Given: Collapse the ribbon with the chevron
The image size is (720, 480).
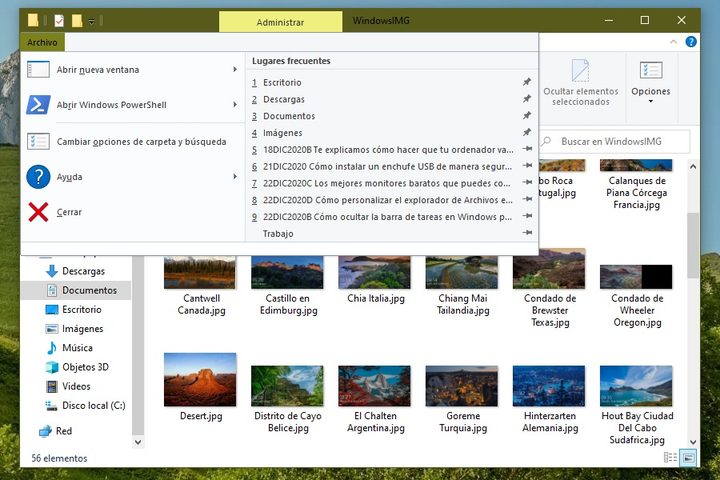Looking at the screenshot, I should tap(673, 42).
